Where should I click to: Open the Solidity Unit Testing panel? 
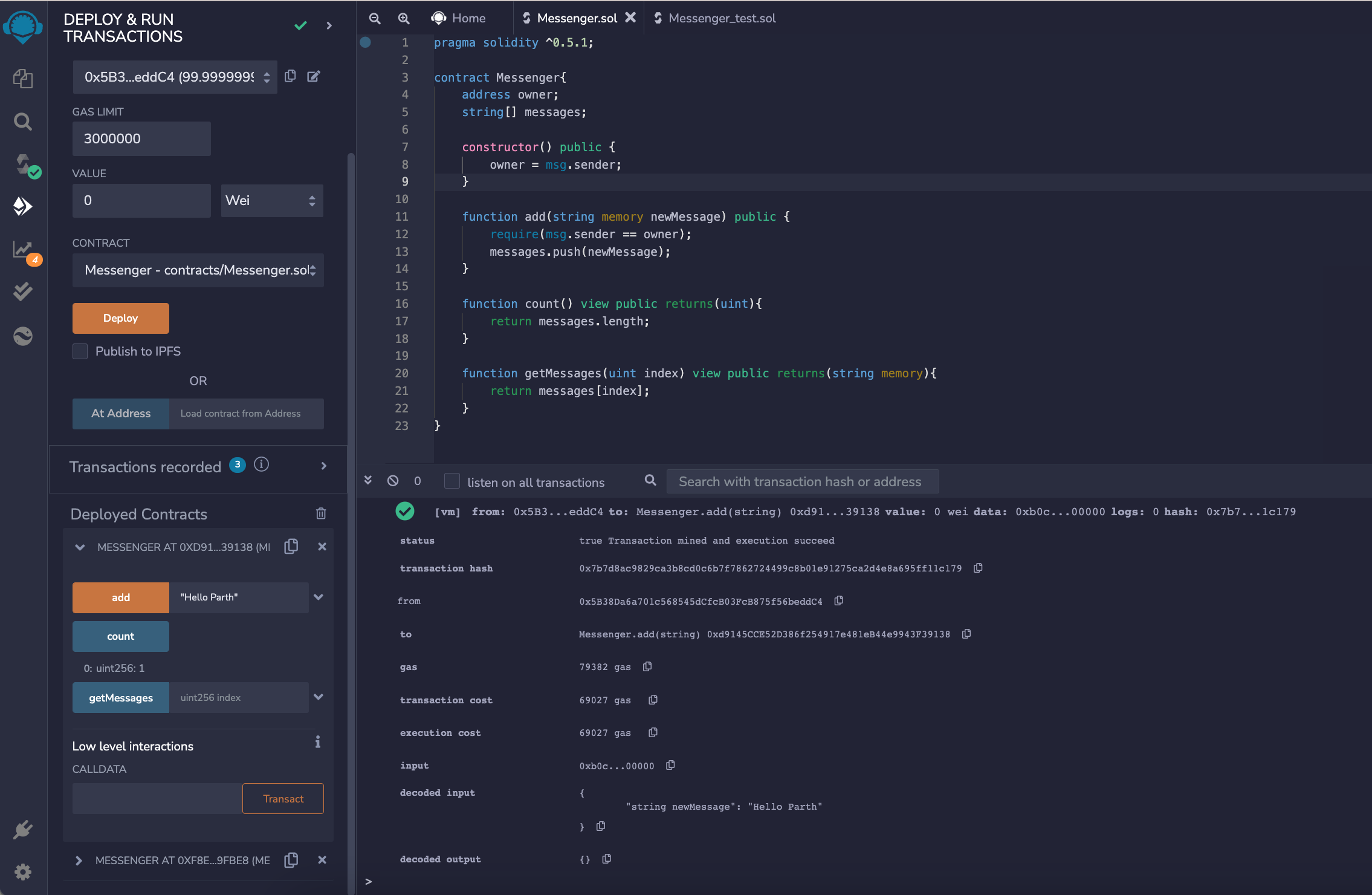pyautogui.click(x=23, y=291)
